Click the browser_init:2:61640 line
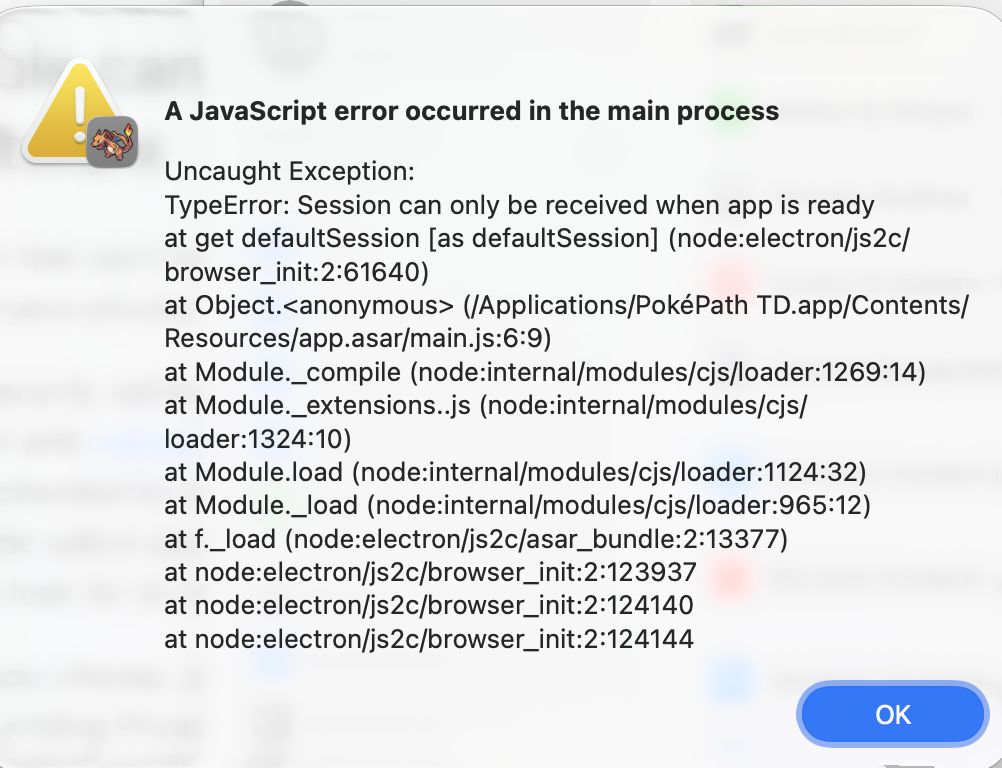 tap(296, 272)
